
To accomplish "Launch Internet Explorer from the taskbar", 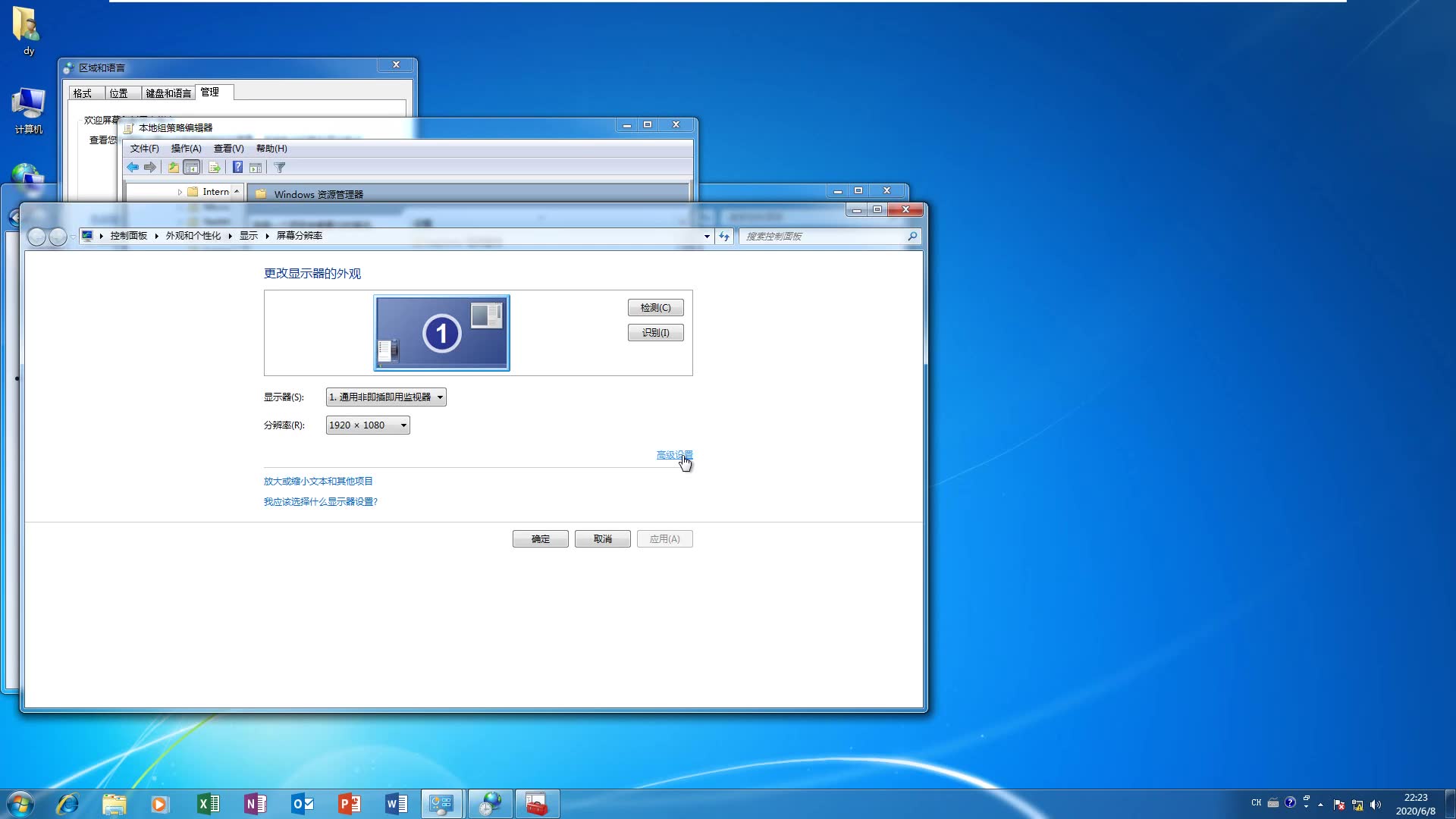I will (x=67, y=804).
